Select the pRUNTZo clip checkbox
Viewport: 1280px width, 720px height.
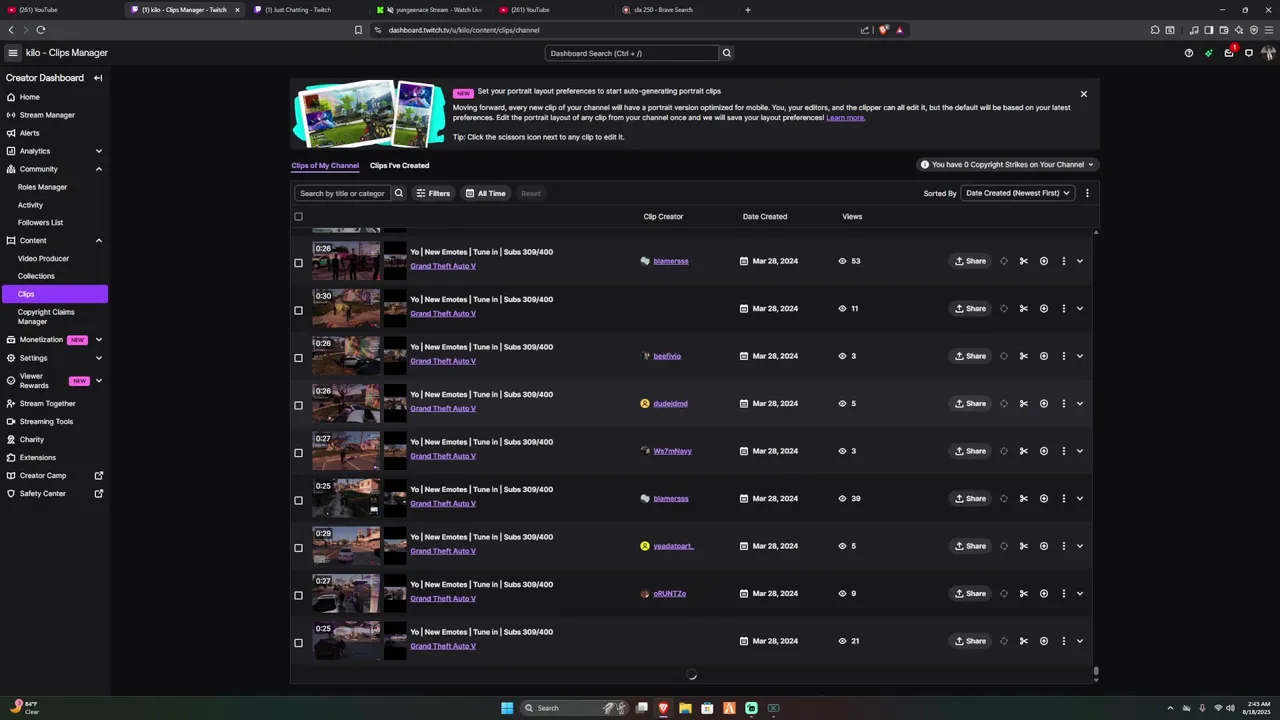298,595
